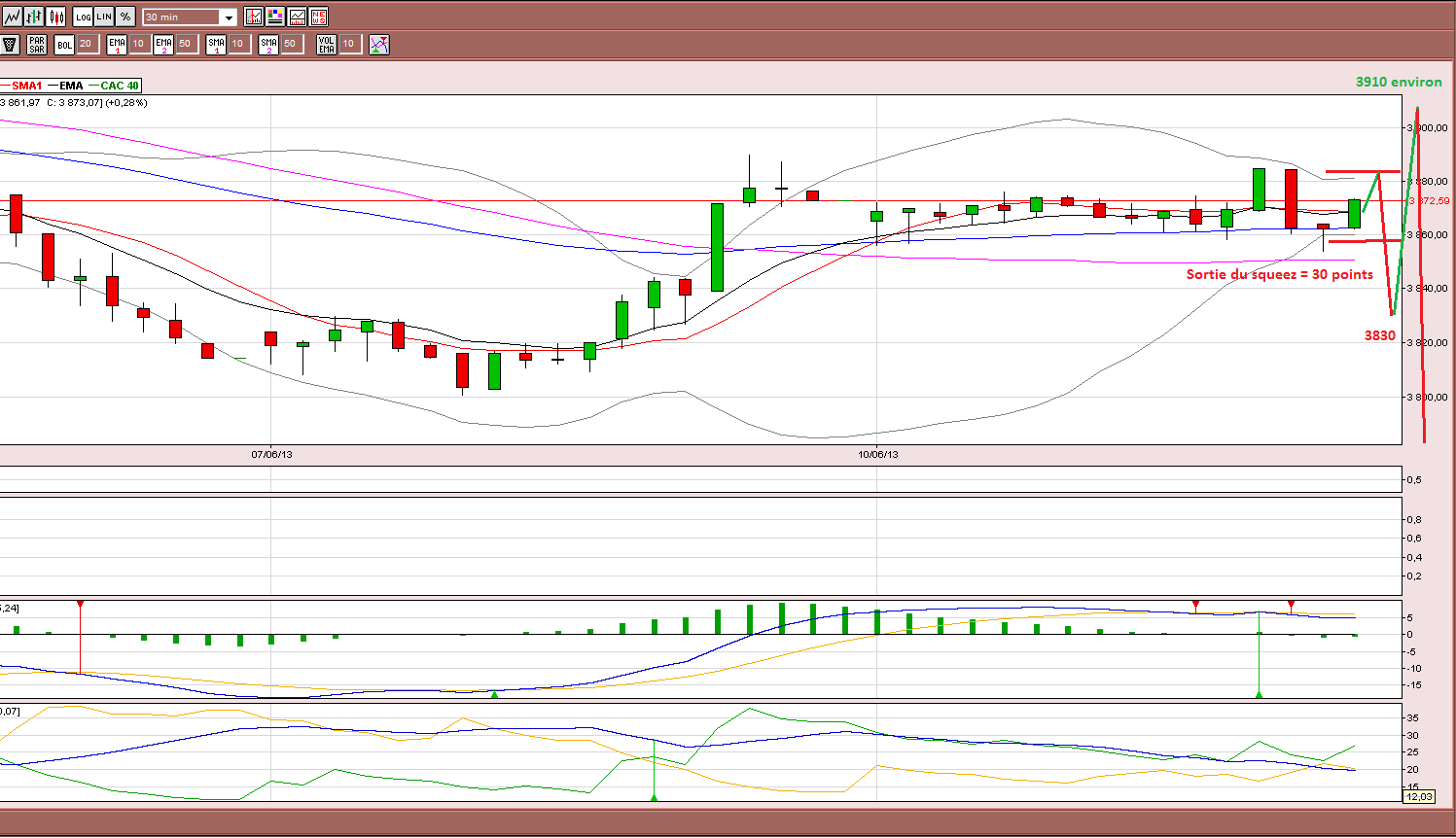This screenshot has width=1456, height=838.
Task: Select the candlestick chart style
Action: (55, 17)
